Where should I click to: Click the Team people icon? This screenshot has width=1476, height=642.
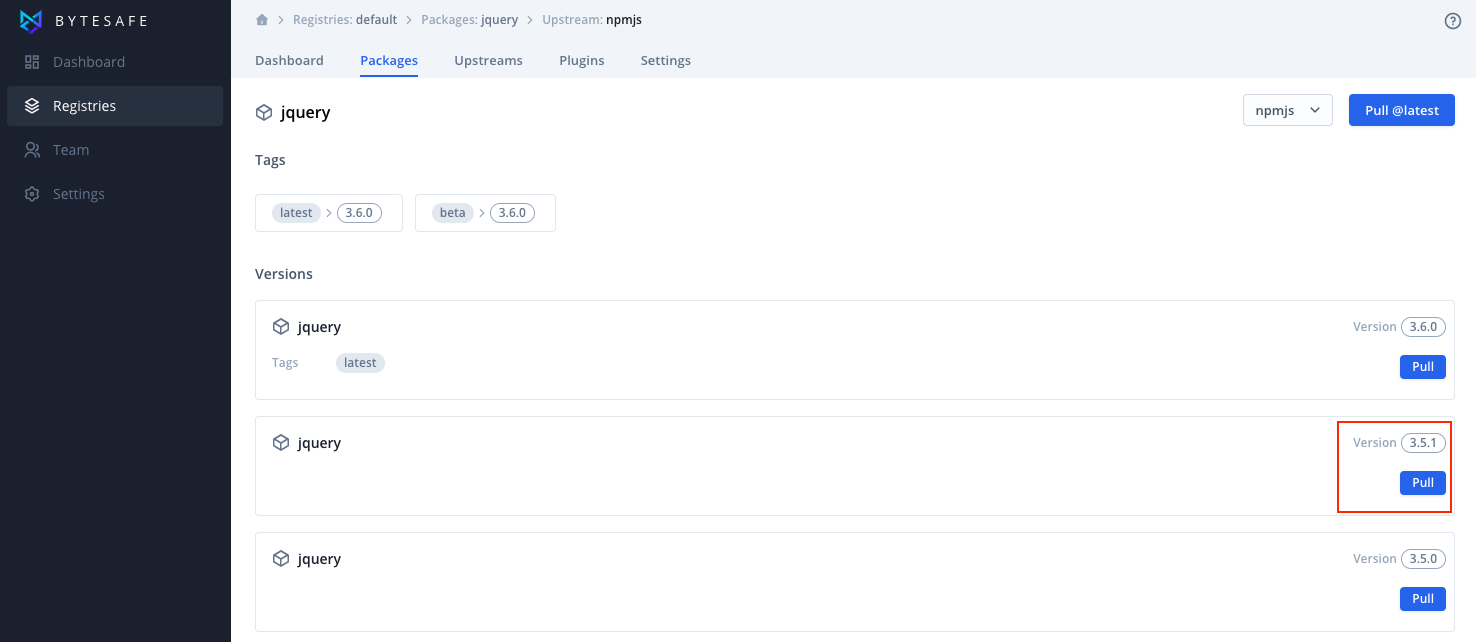click(x=32, y=150)
